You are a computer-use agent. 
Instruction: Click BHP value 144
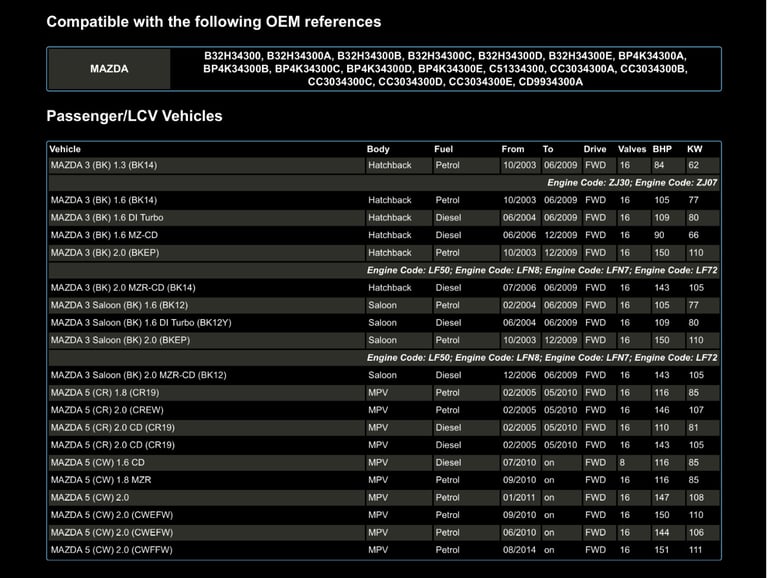point(662,532)
